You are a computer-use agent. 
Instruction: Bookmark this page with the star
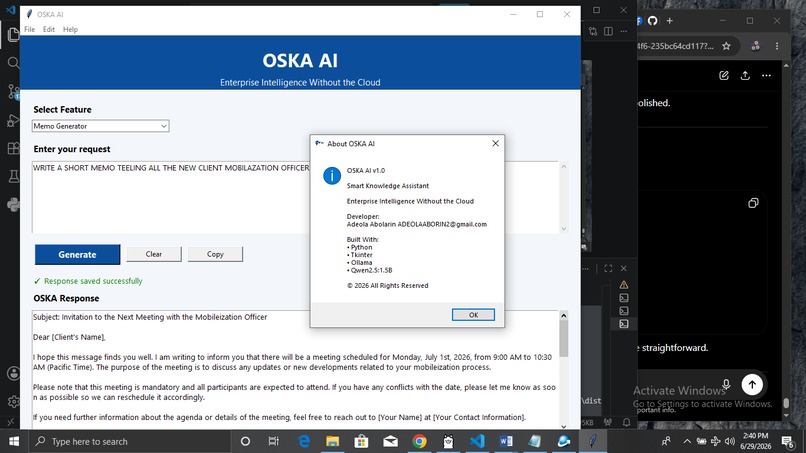pos(726,46)
